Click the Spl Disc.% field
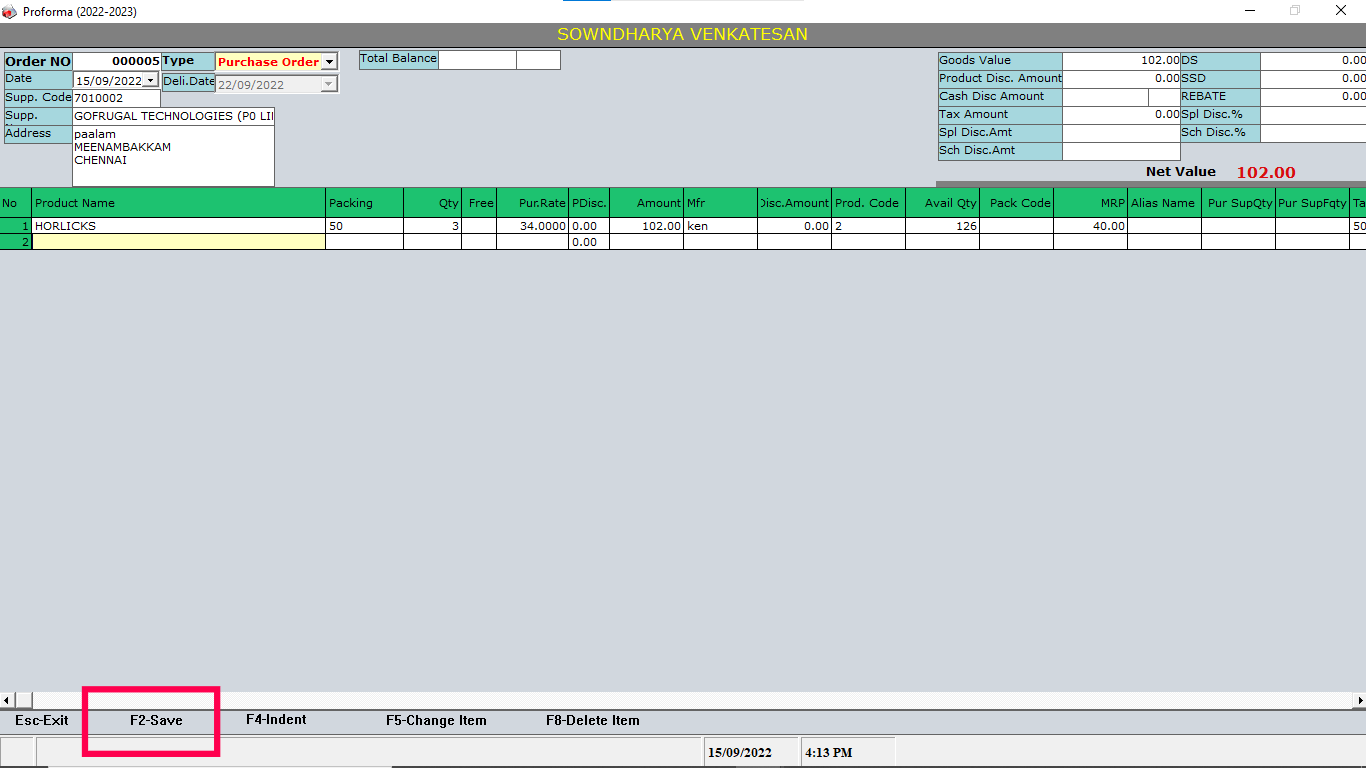The height and width of the screenshot is (768, 1366). (x=1313, y=115)
